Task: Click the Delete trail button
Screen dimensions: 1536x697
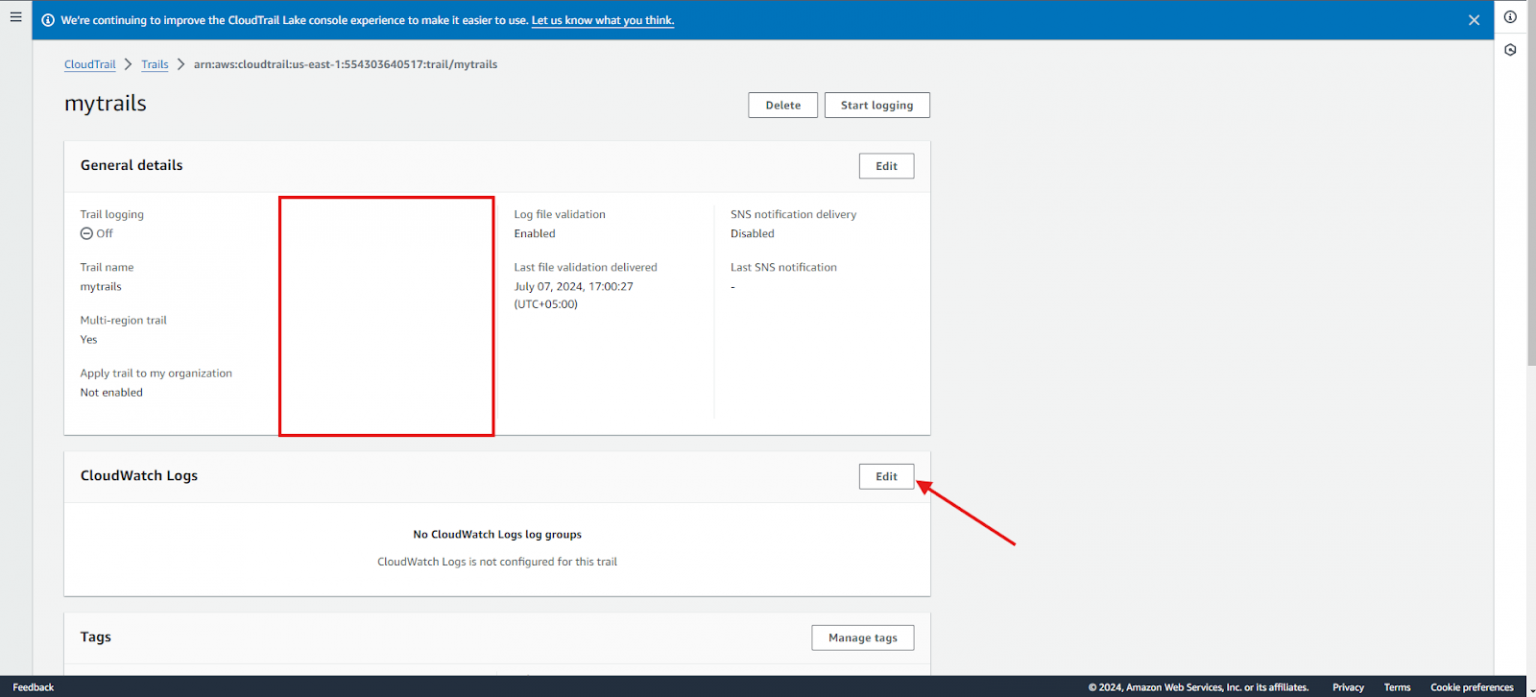Action: point(782,104)
